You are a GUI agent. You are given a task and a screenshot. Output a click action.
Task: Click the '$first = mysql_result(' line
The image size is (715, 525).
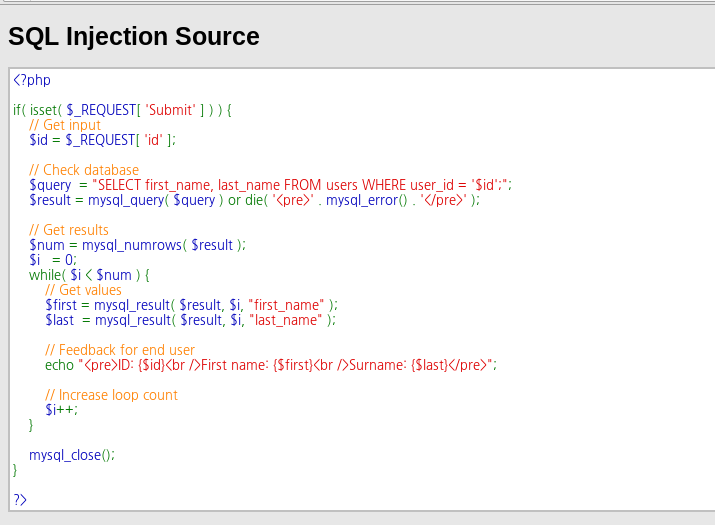pyautogui.click(x=192, y=305)
